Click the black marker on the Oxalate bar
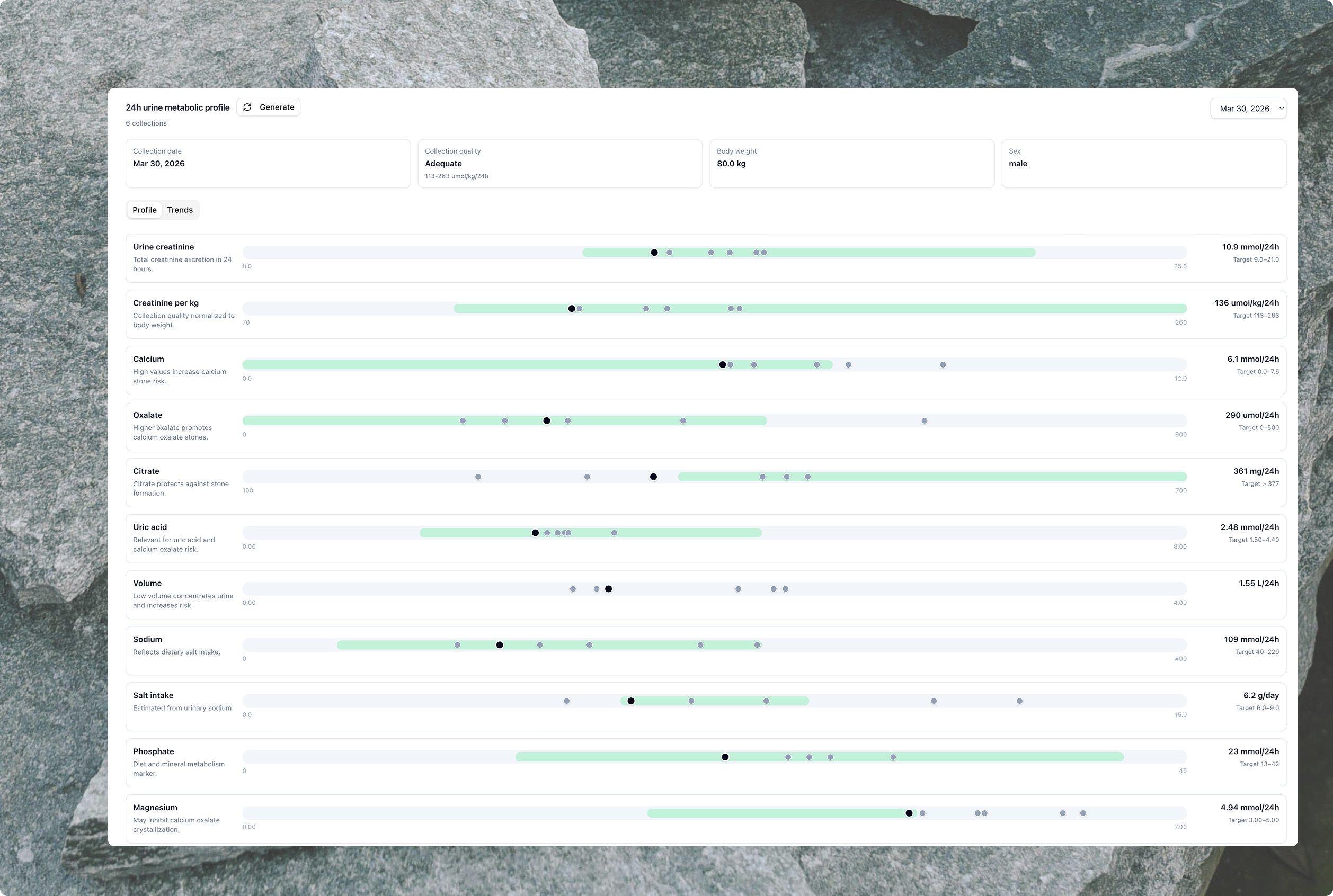1333x896 pixels. tap(546, 420)
